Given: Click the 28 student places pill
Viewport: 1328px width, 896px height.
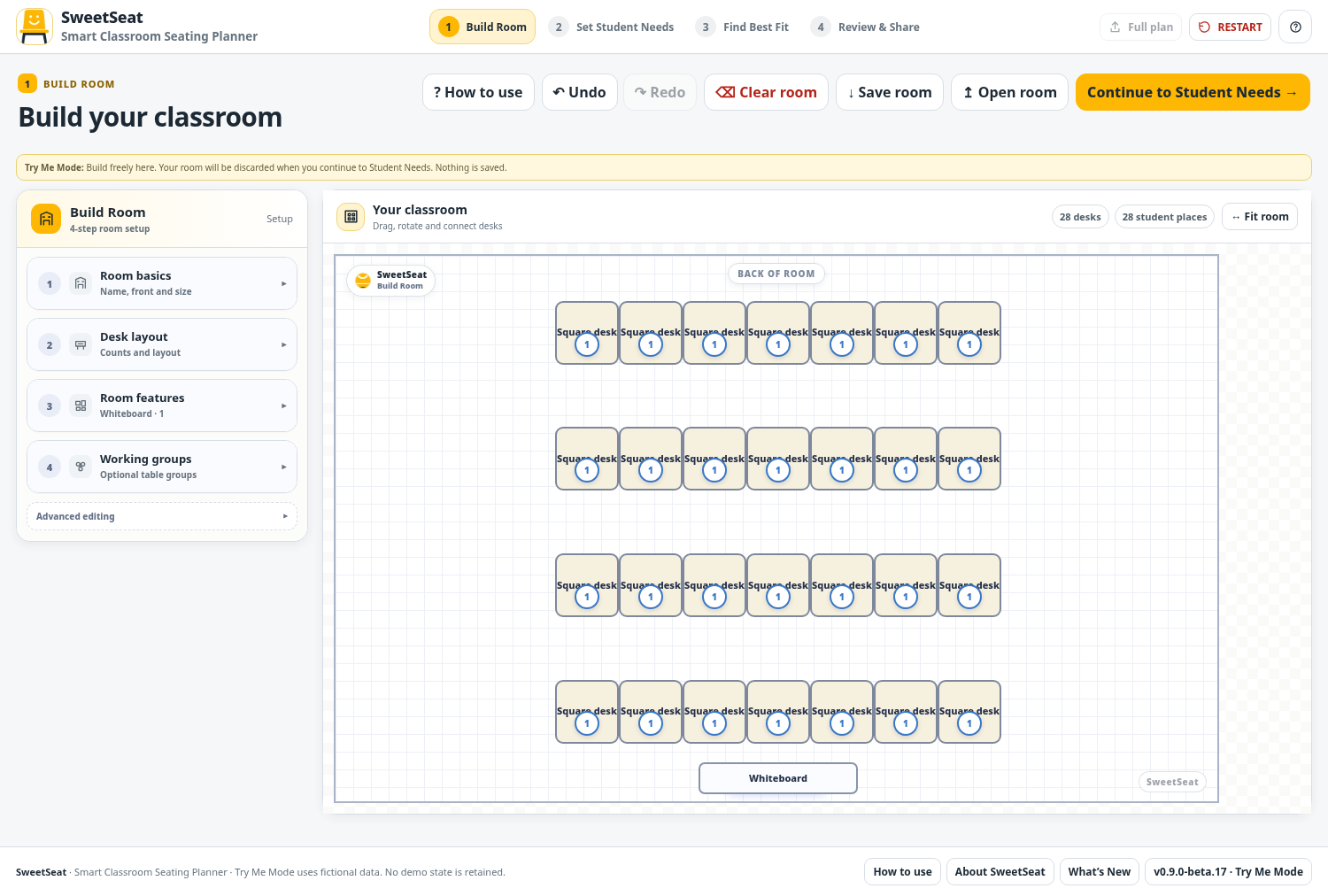Looking at the screenshot, I should 1164,217.
